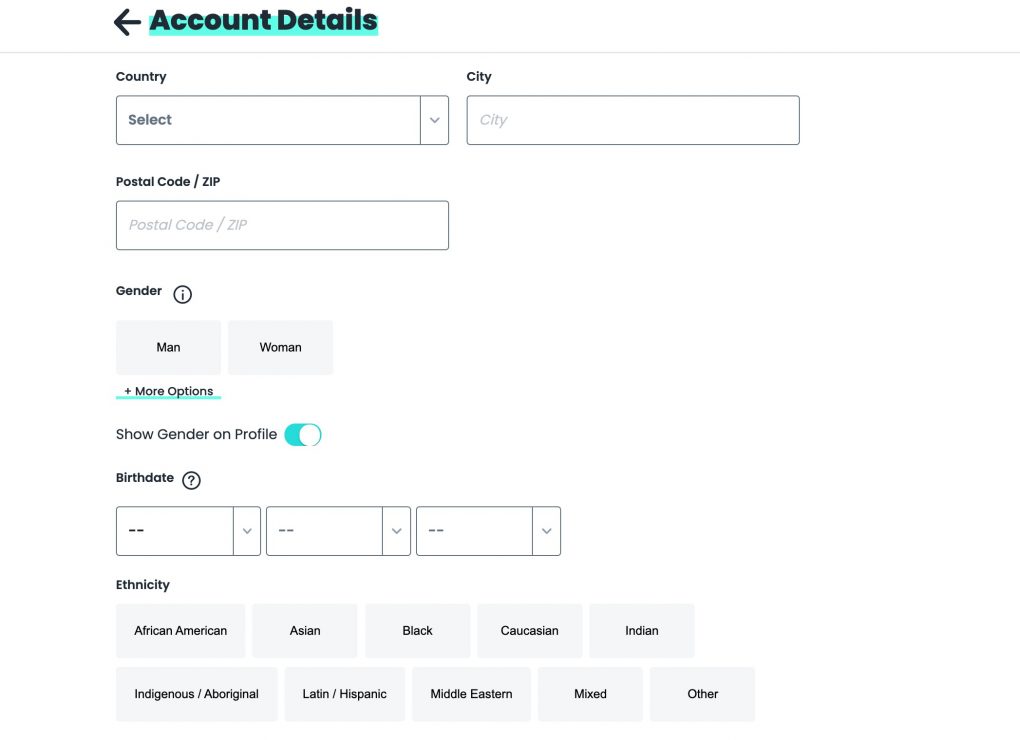The image size is (1020, 740).
Task: Click + More Options link under Gender
Action: (x=168, y=391)
